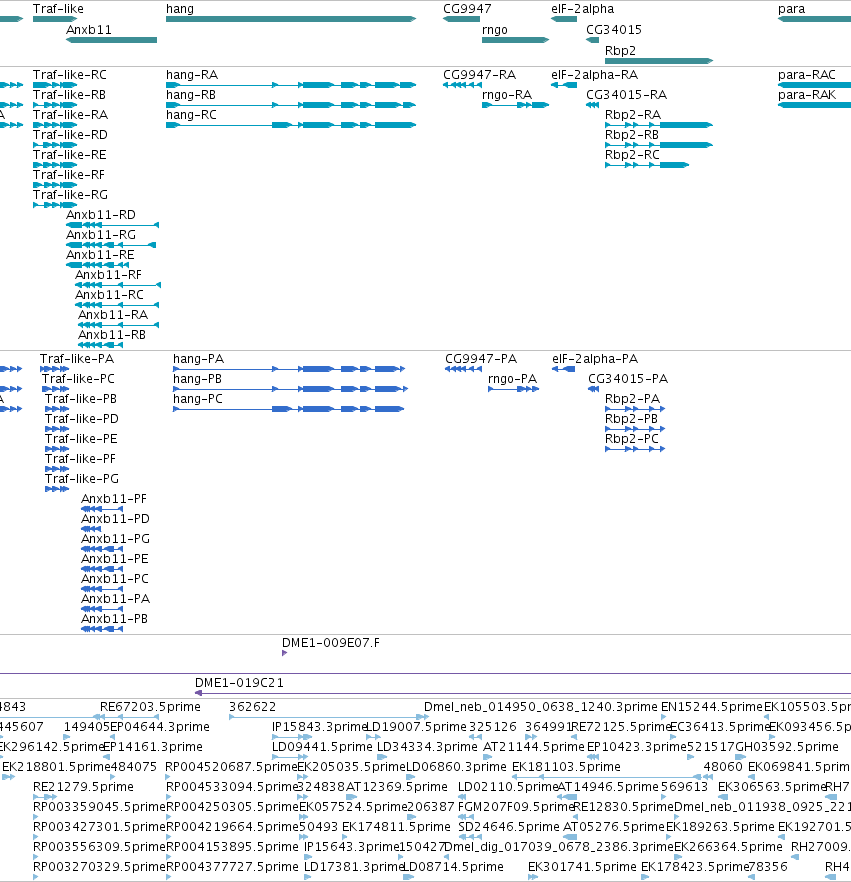Viewport: 851px width, 882px height.
Task: Select transcript para-RAC
Action: (x=807, y=75)
